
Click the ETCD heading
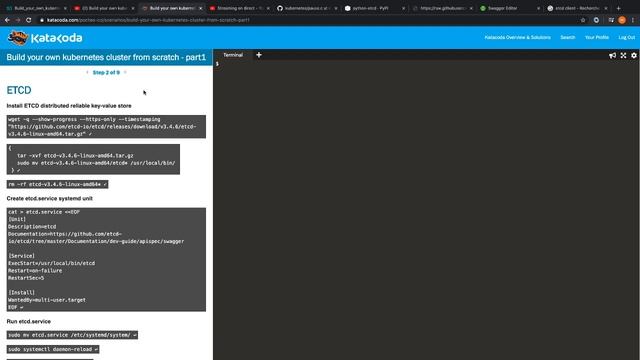pos(19,90)
